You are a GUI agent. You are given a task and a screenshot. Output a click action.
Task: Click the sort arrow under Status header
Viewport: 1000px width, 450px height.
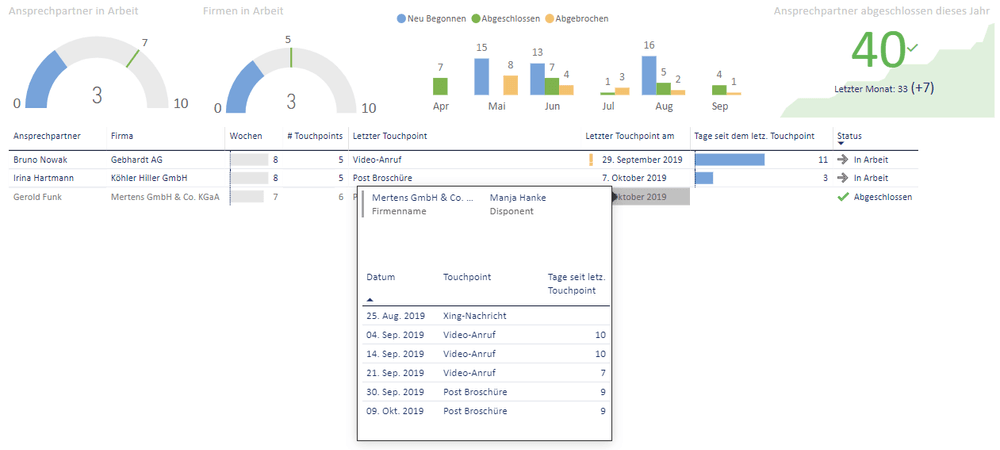841,144
